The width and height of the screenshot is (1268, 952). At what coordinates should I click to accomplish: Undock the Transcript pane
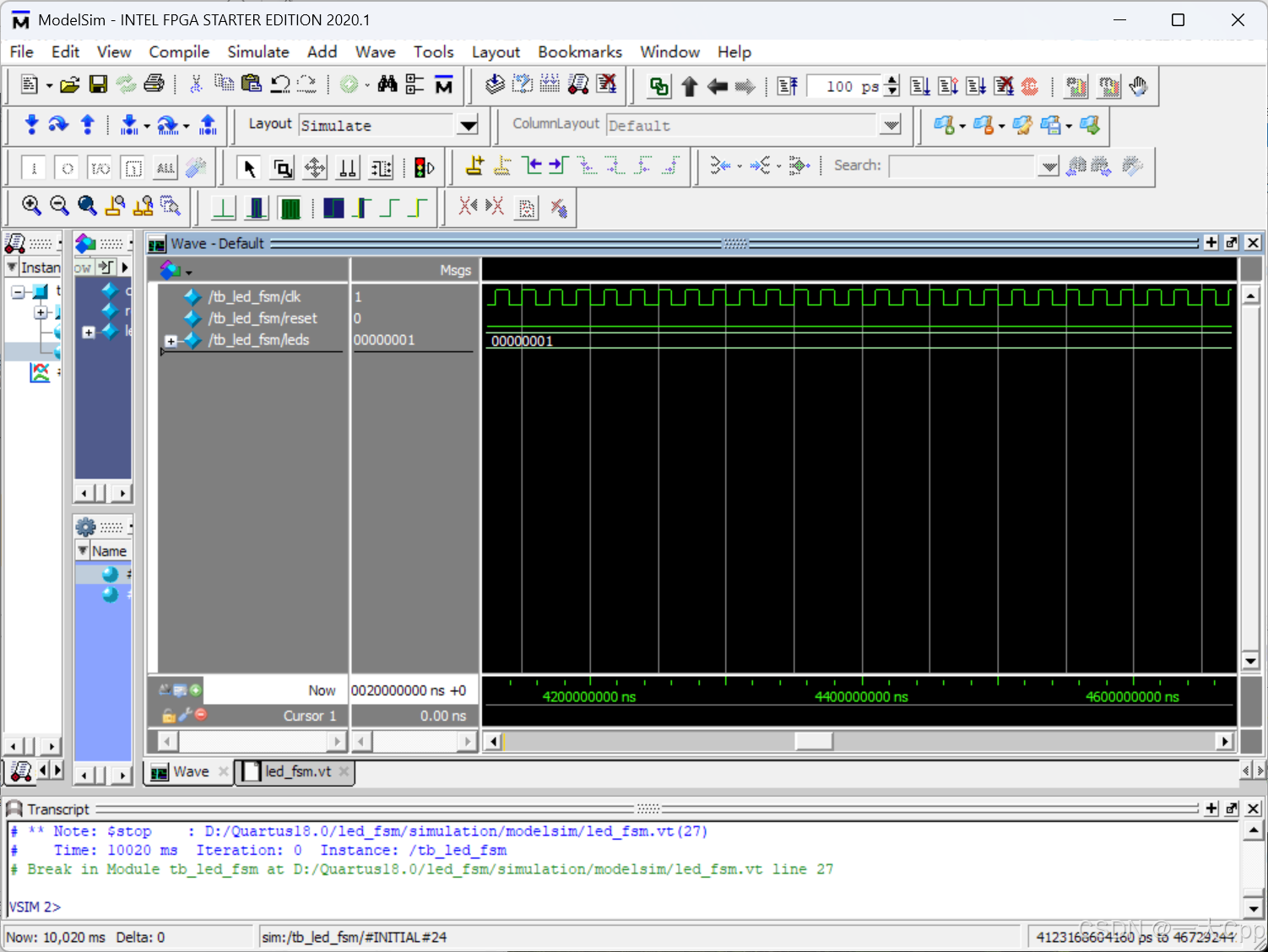pos(1232,809)
